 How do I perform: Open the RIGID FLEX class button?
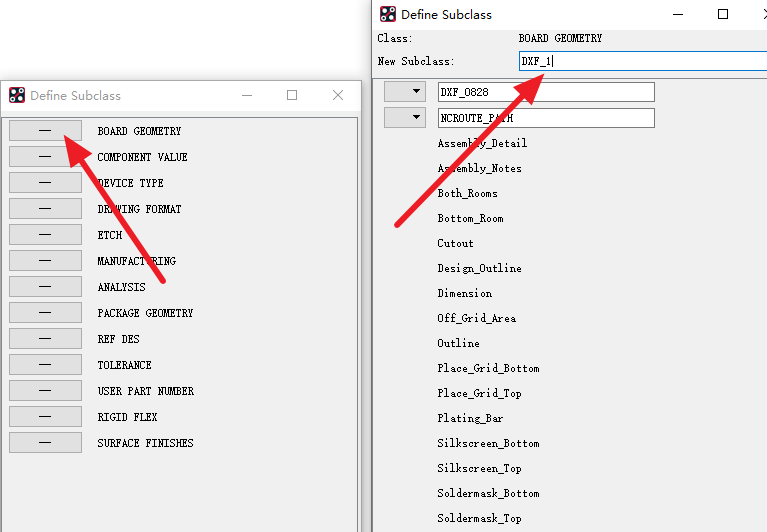pyautogui.click(x=45, y=417)
